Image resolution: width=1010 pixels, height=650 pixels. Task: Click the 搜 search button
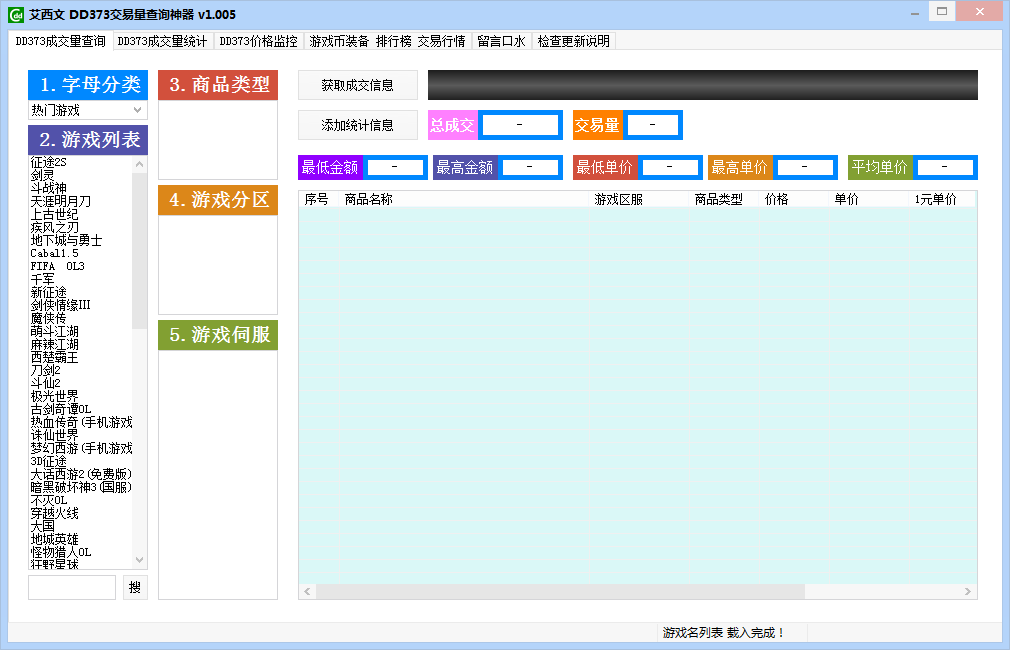click(135, 588)
